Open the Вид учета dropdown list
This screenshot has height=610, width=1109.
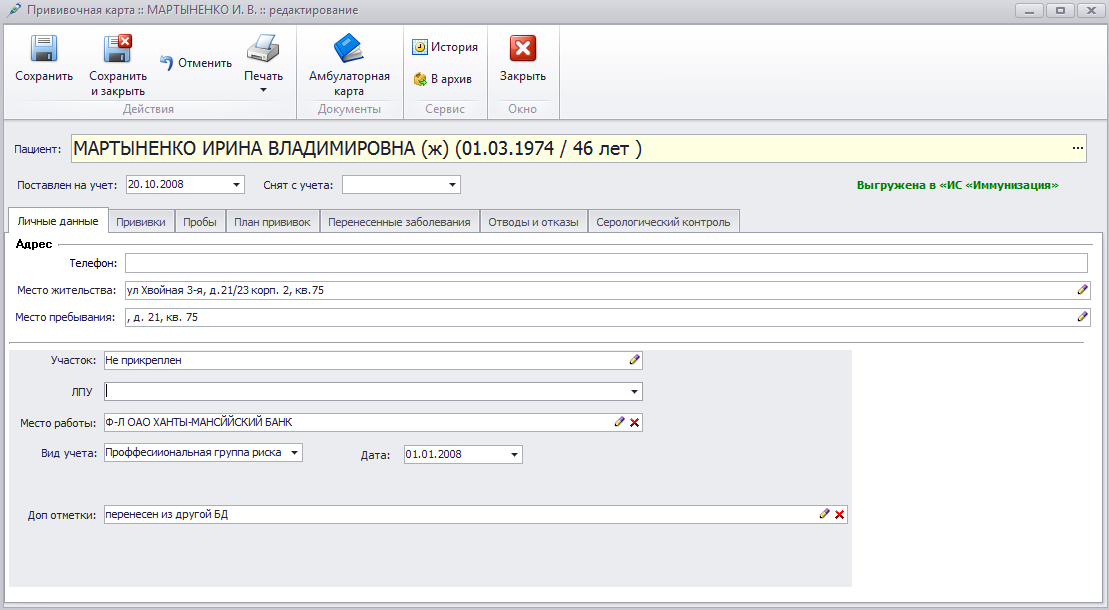[294, 453]
